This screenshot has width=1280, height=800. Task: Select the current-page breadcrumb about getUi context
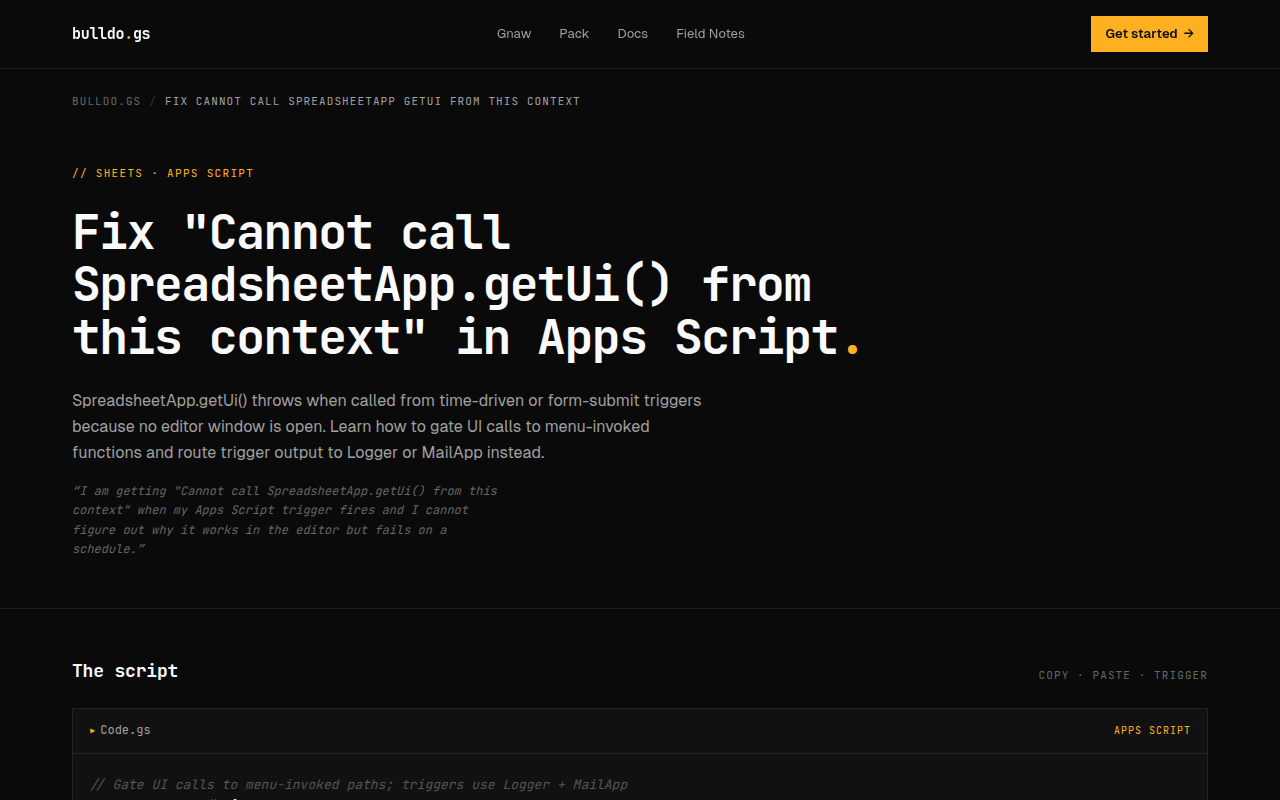(x=372, y=101)
